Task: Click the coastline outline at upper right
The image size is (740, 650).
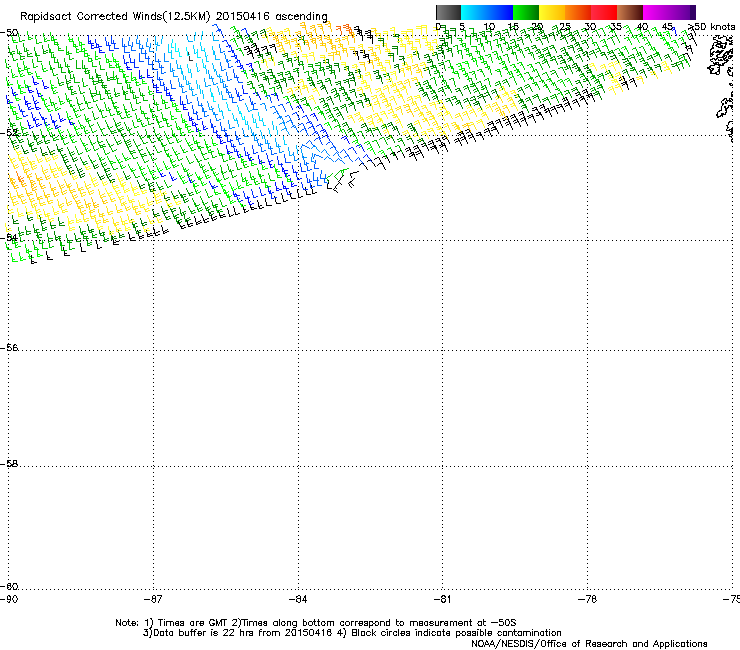Action: pos(721,57)
